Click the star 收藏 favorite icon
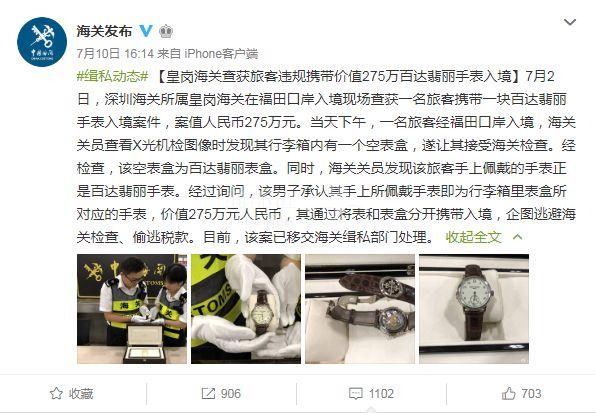 [56, 394]
